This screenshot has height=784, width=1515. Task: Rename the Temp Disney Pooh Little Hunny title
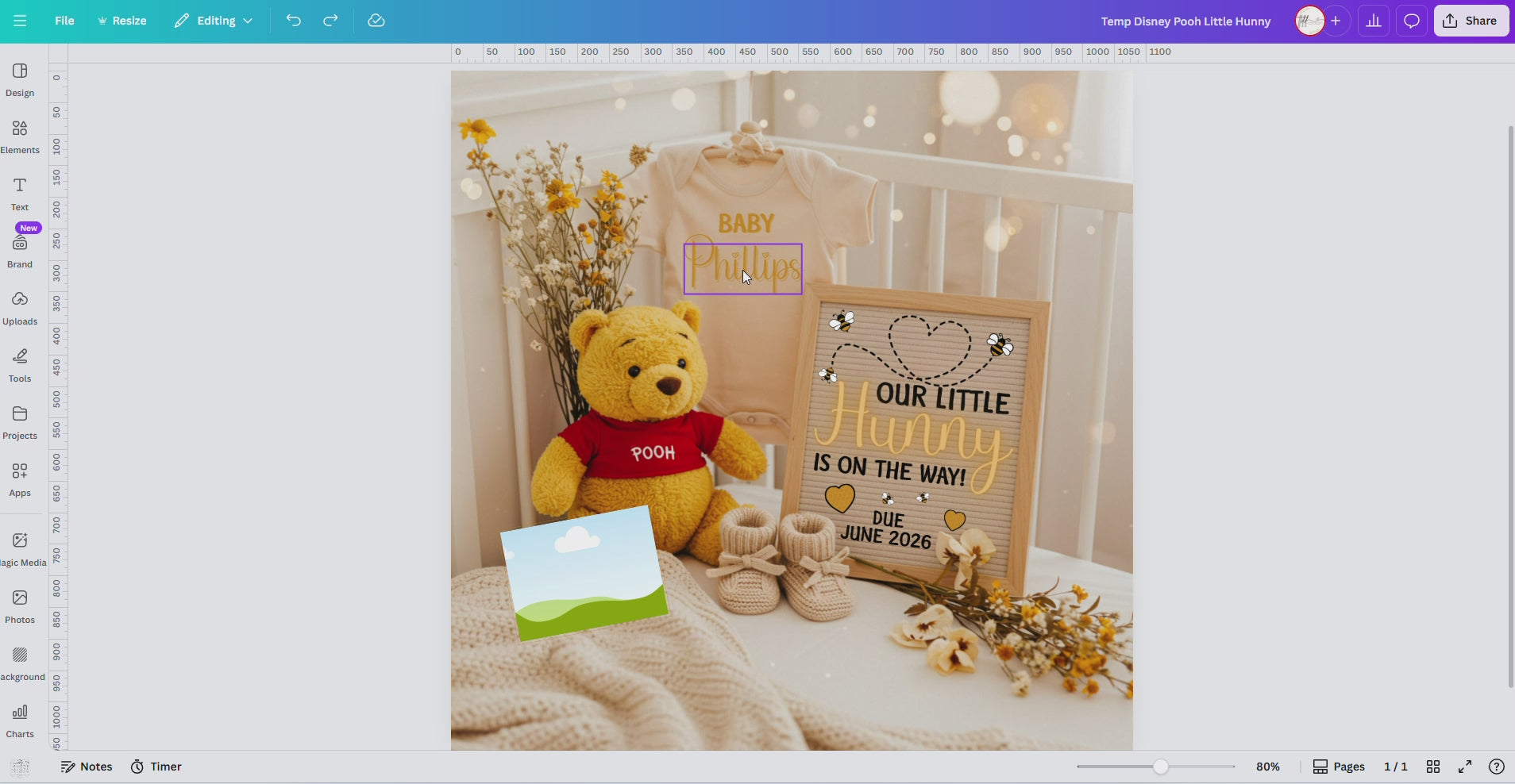coord(1185,21)
